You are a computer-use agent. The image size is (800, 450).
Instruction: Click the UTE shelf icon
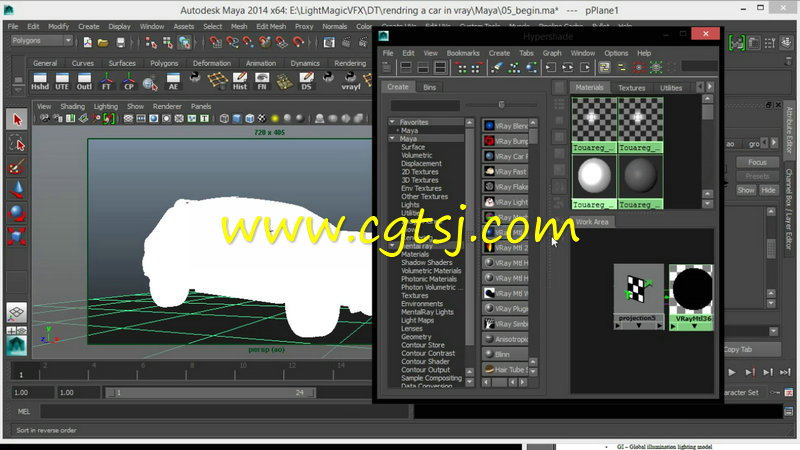click(62, 81)
